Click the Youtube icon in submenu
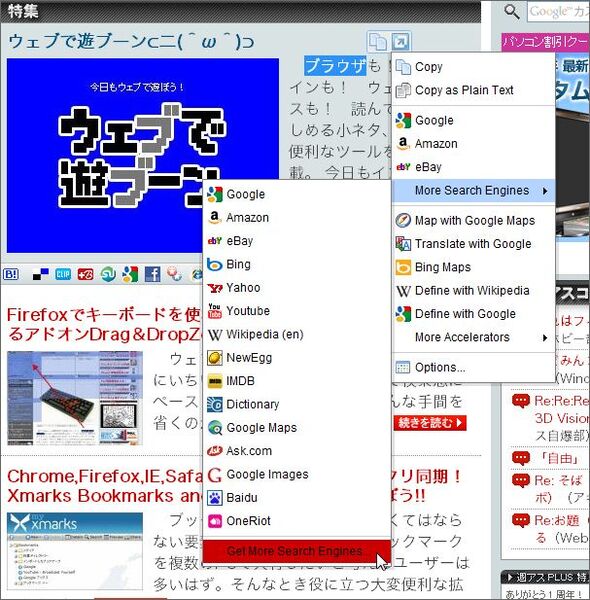 215,311
